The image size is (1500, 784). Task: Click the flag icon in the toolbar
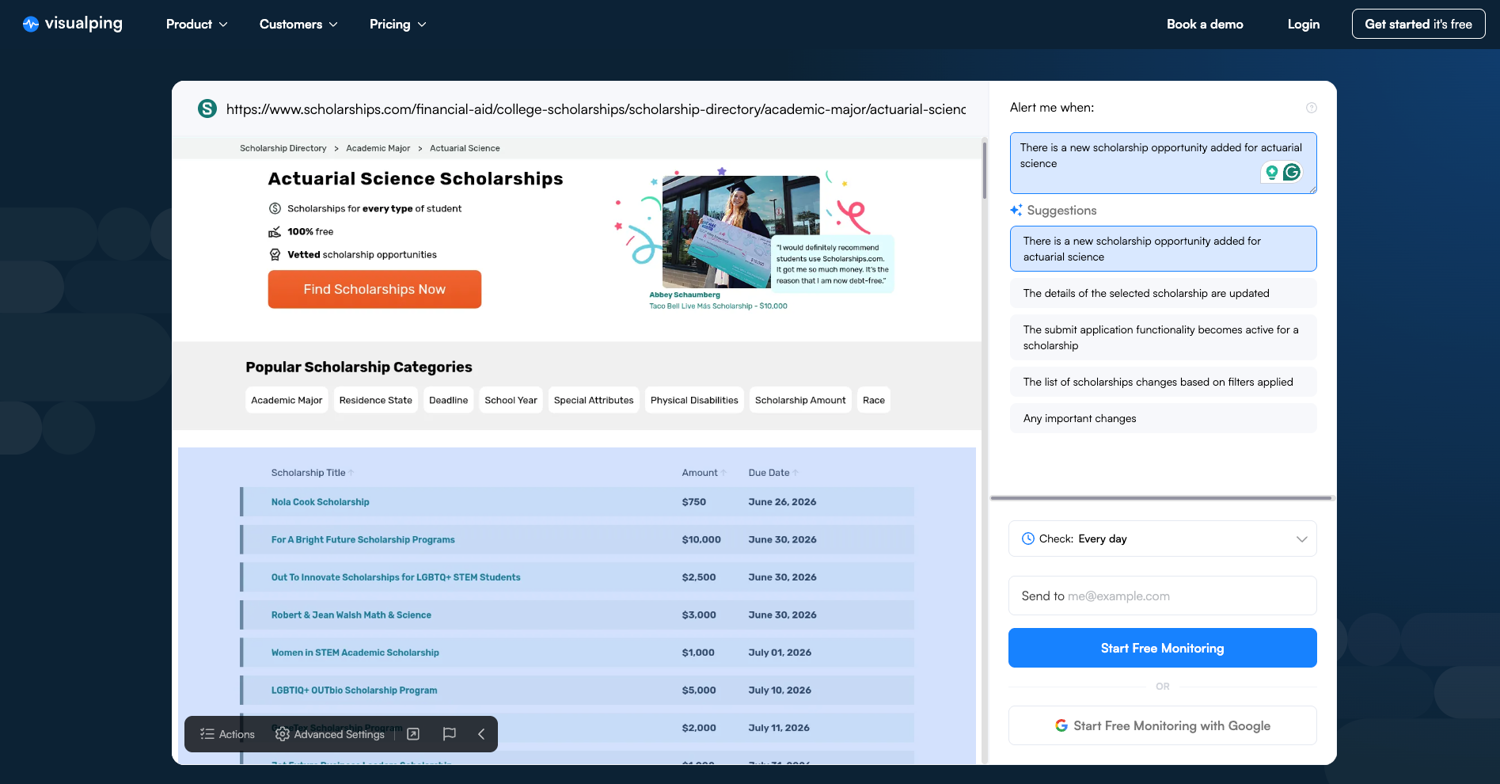coord(449,734)
